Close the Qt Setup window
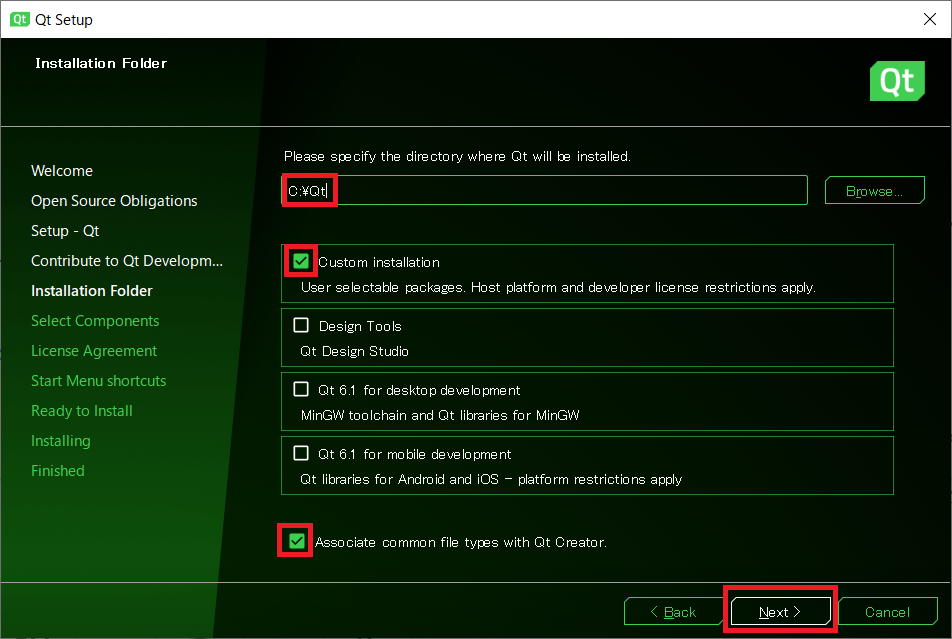 [930, 19]
